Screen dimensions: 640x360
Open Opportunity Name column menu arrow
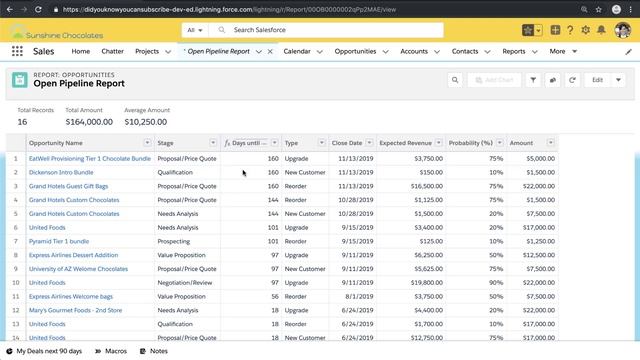147,142
